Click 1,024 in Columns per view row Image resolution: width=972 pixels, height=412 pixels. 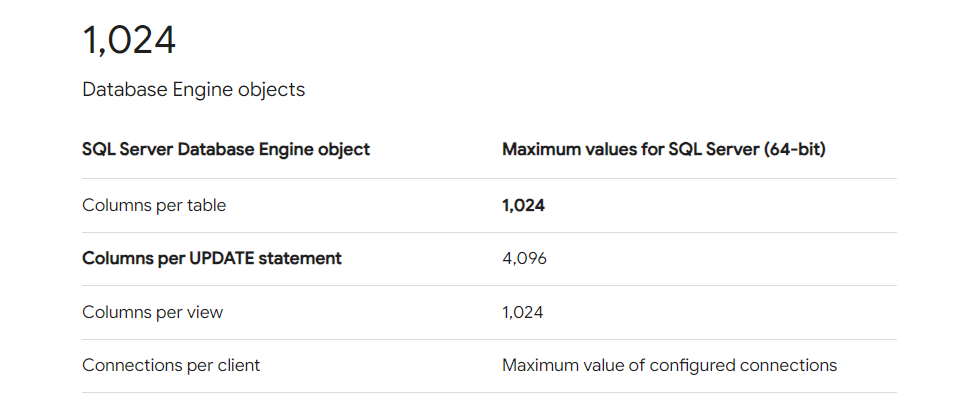522,313
